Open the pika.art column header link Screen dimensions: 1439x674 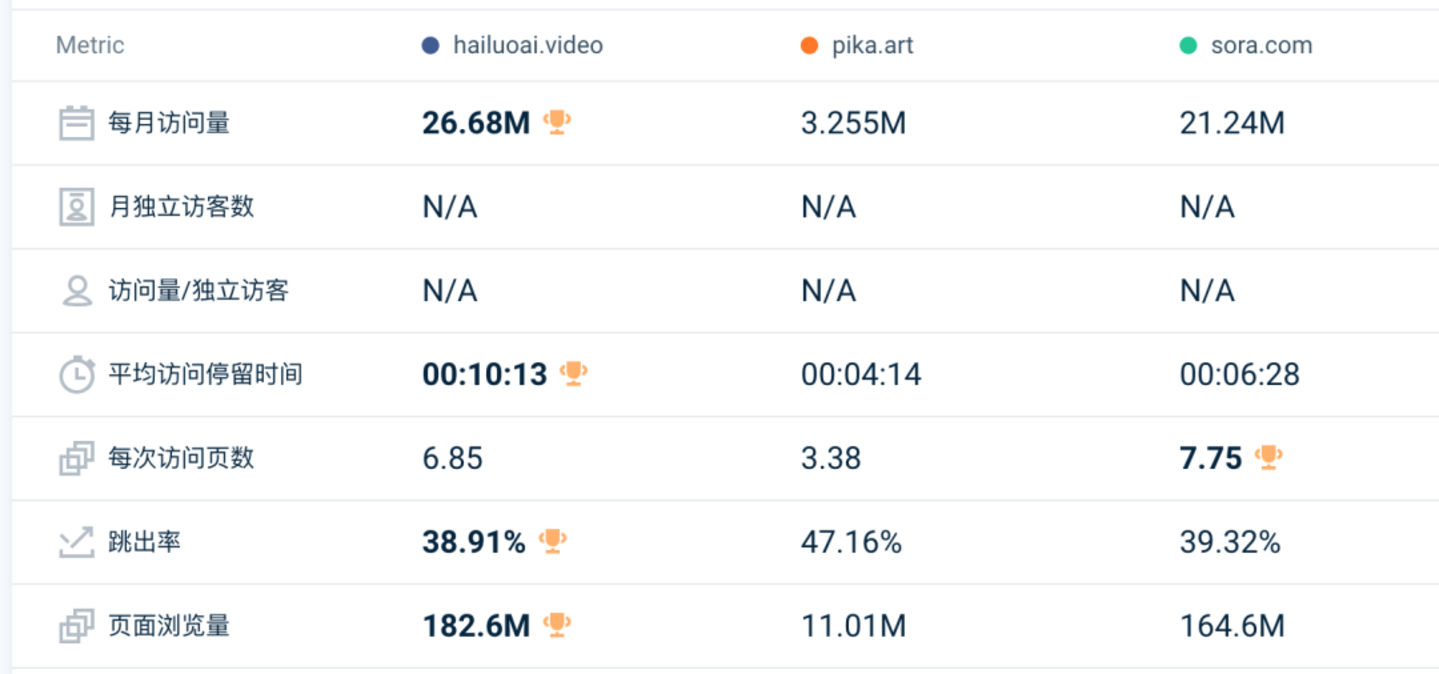pos(872,46)
